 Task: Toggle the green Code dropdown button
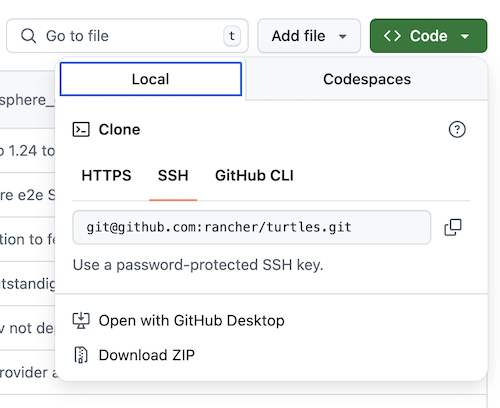pos(428,36)
